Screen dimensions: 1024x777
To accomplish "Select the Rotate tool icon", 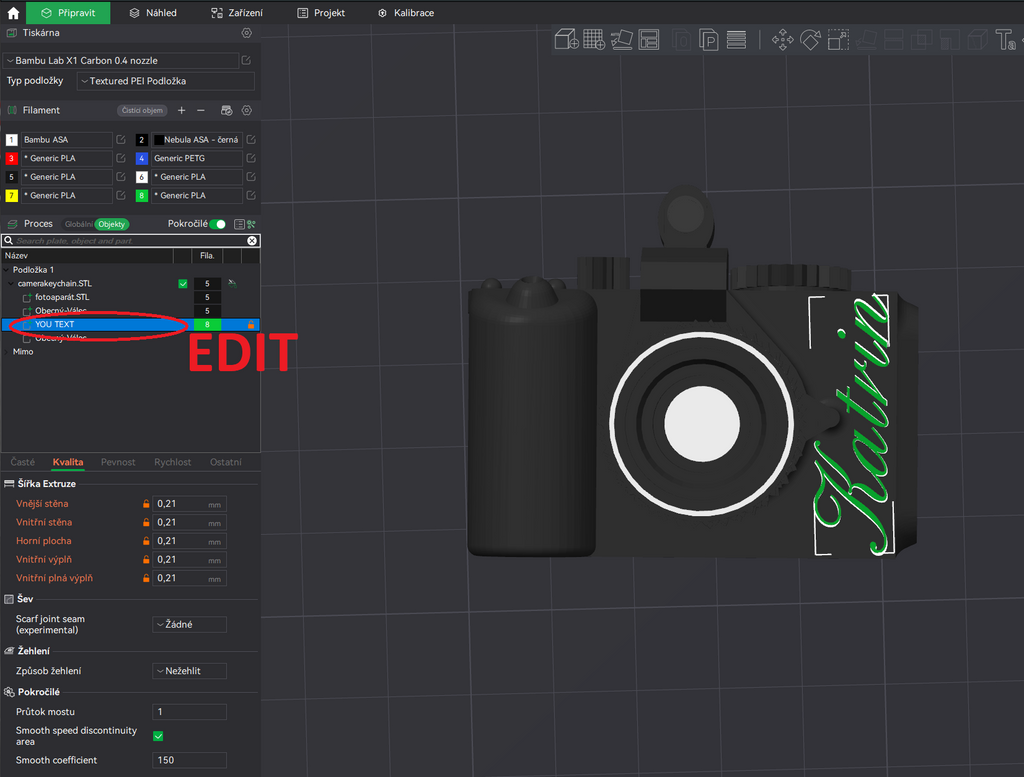I will pyautogui.click(x=810, y=40).
